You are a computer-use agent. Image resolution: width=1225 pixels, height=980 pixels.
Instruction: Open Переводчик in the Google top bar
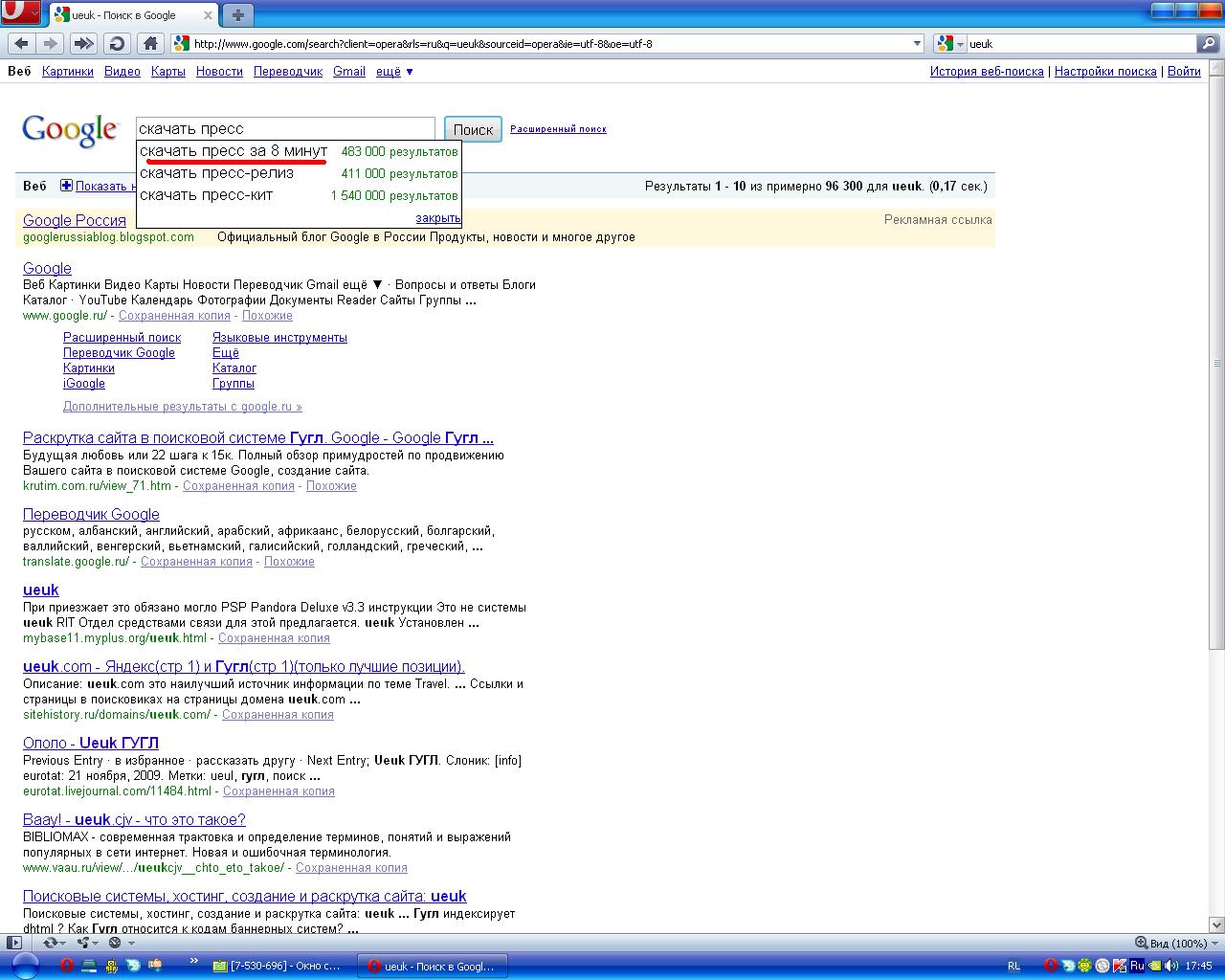tap(288, 72)
